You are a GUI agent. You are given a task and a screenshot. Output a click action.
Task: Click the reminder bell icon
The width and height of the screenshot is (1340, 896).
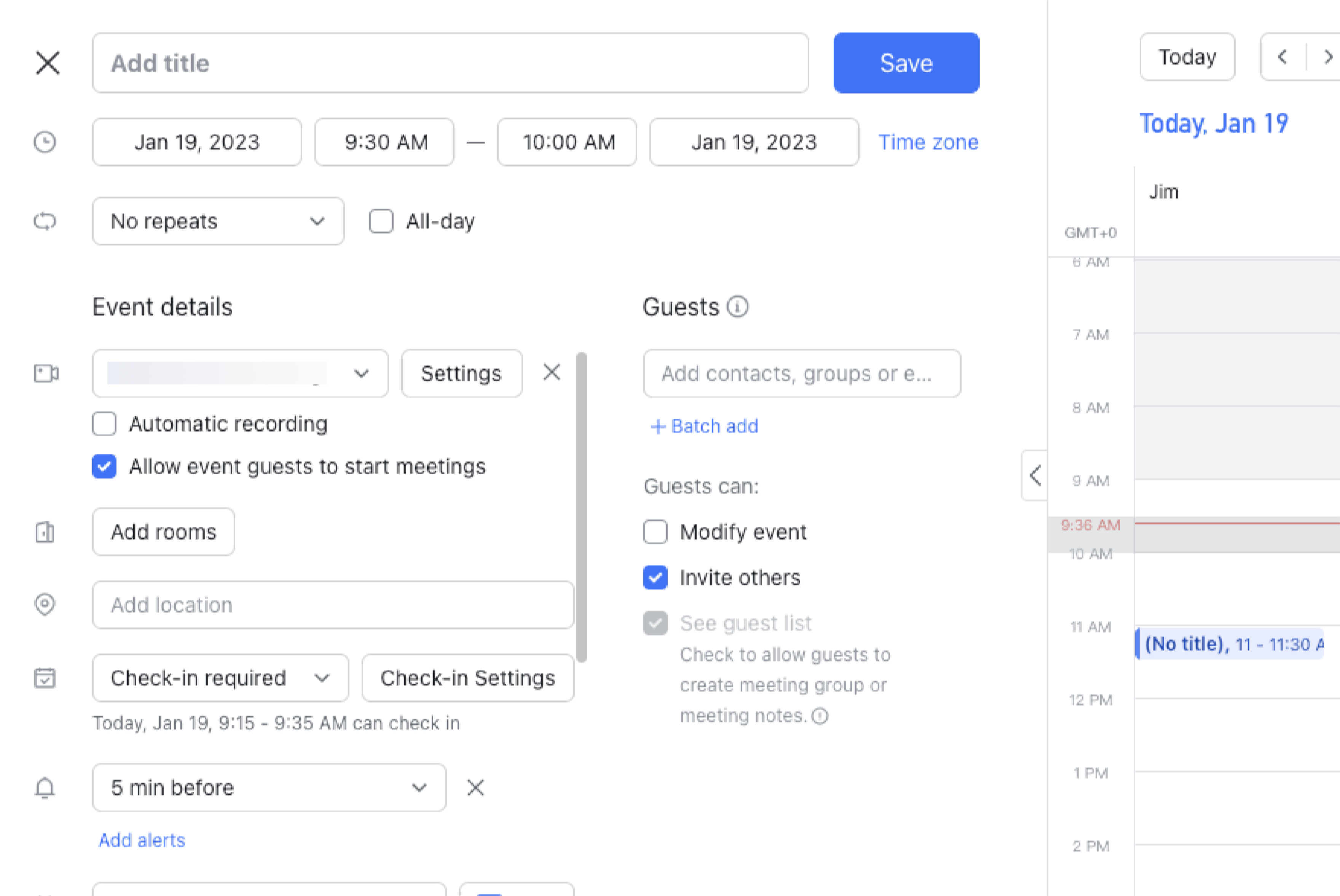[46, 788]
